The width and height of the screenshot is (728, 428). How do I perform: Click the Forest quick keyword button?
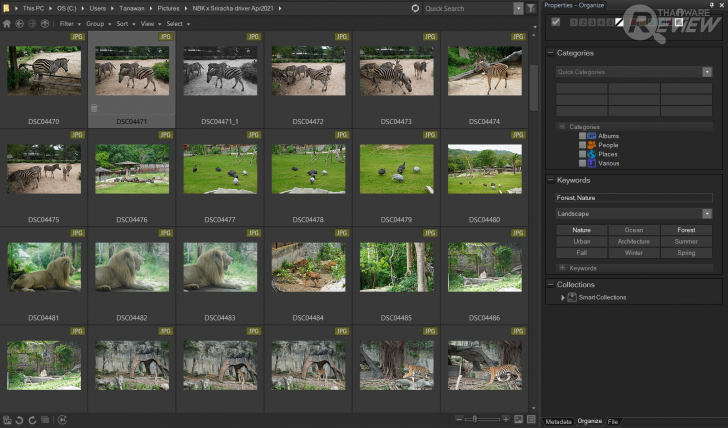coord(686,230)
